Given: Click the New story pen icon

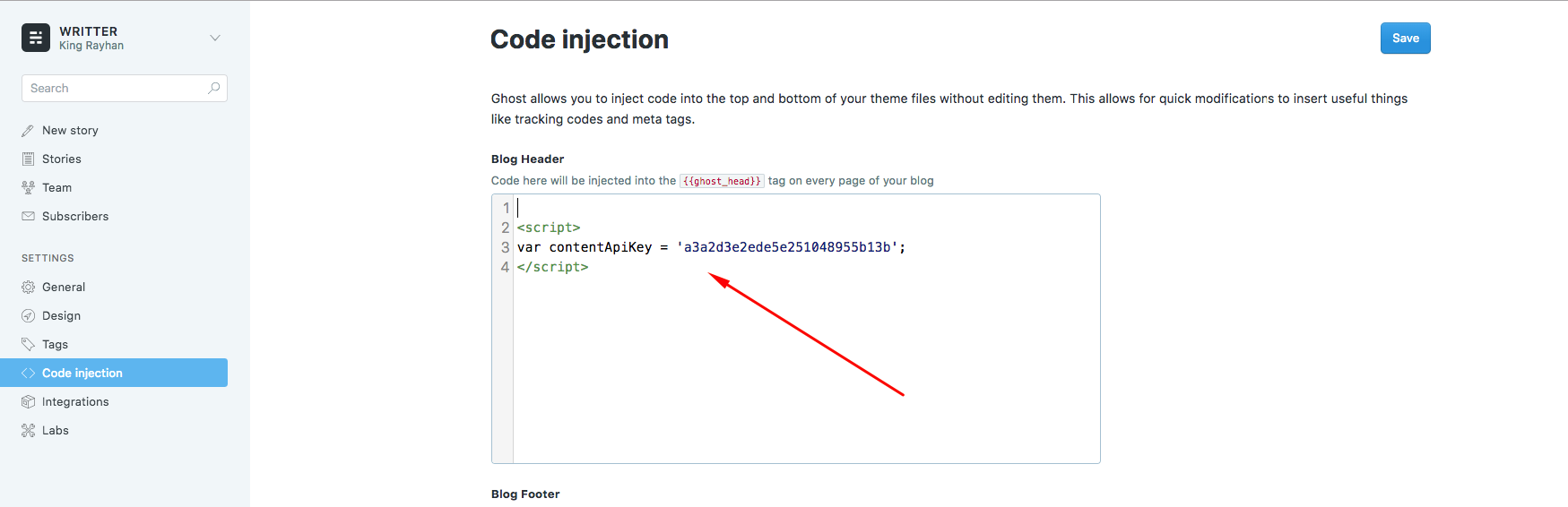Looking at the screenshot, I should point(28,130).
